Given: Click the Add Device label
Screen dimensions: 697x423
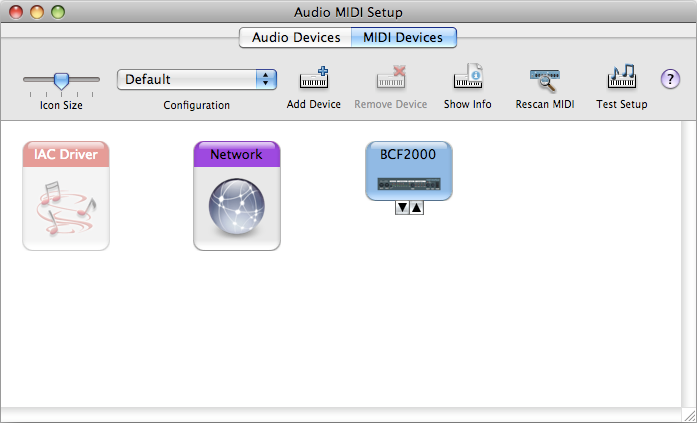Looking at the screenshot, I should point(314,104).
